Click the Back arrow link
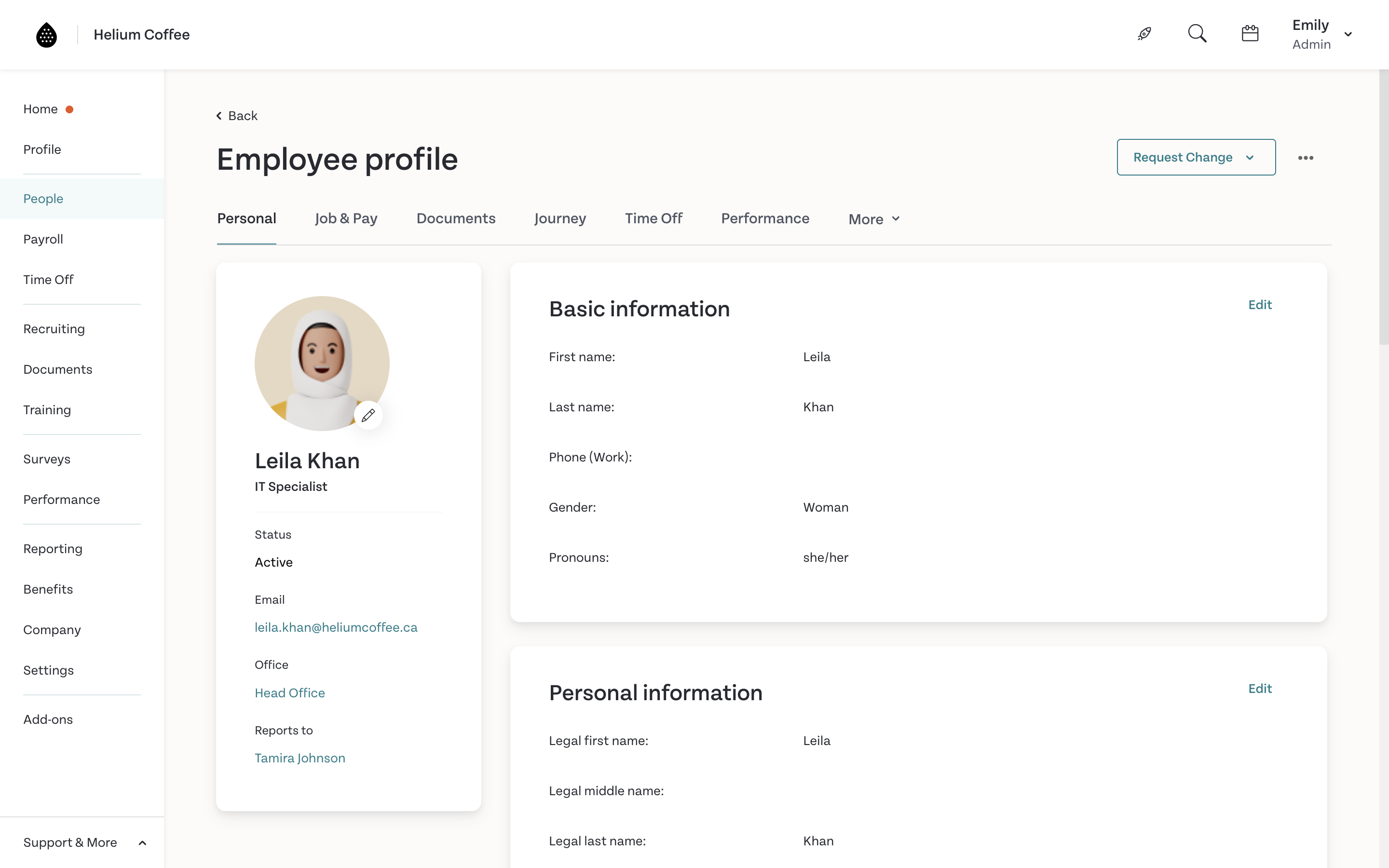 (x=236, y=116)
